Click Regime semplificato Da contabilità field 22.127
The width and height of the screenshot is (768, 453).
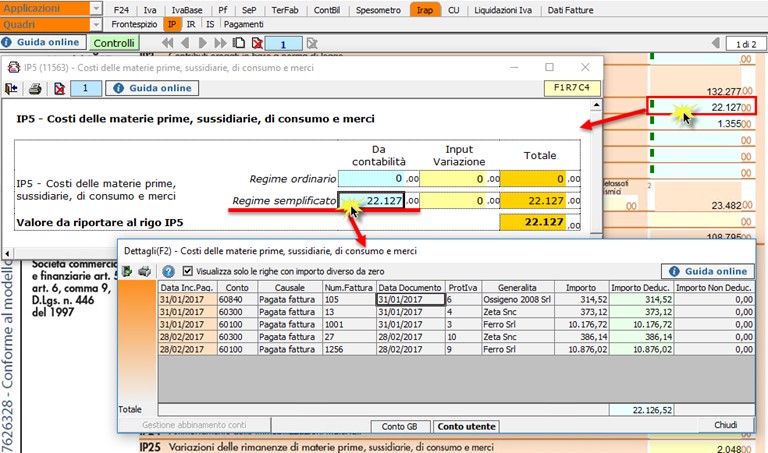pos(371,200)
